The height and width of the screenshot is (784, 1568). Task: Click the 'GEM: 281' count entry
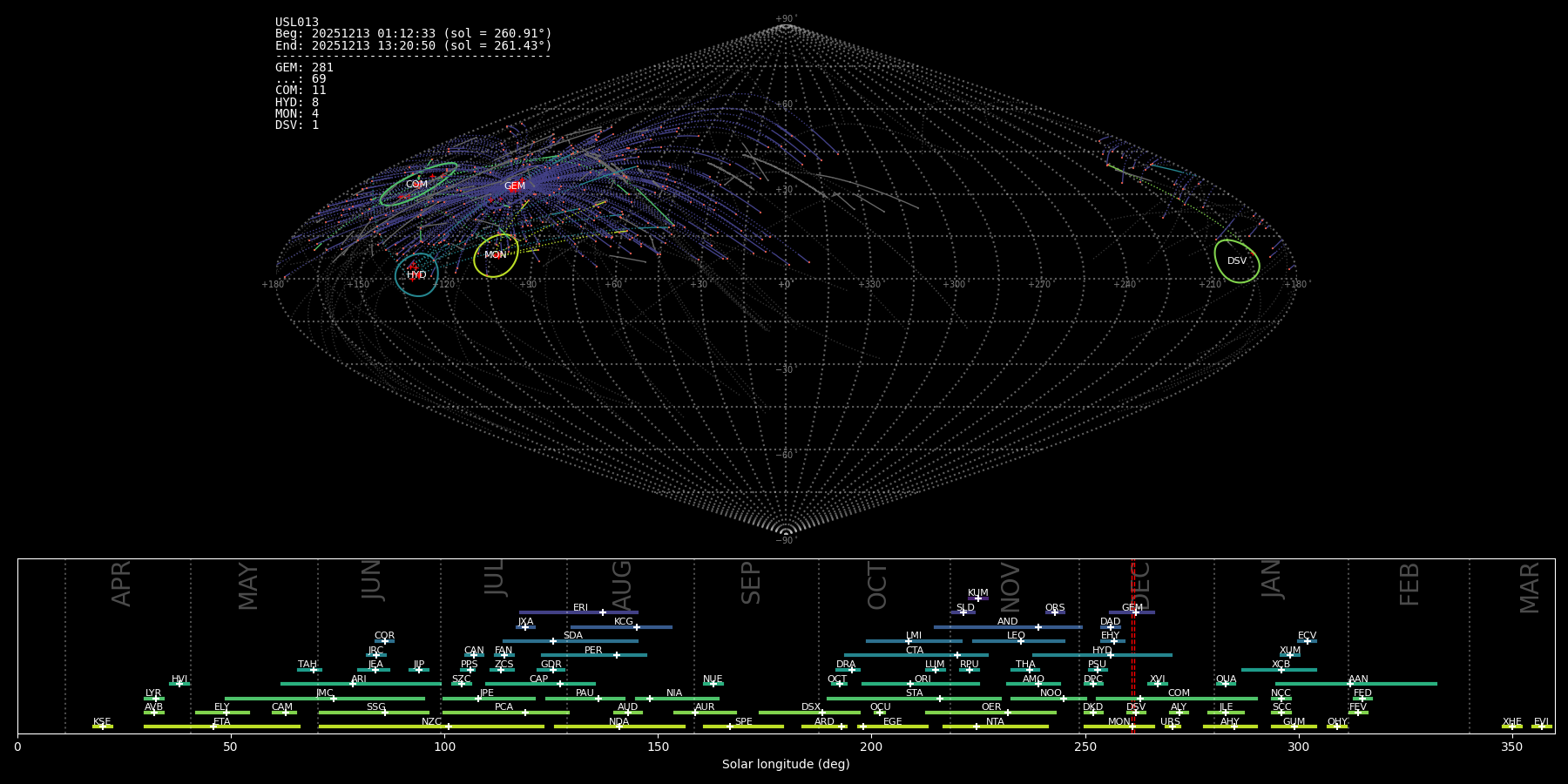coord(304,68)
